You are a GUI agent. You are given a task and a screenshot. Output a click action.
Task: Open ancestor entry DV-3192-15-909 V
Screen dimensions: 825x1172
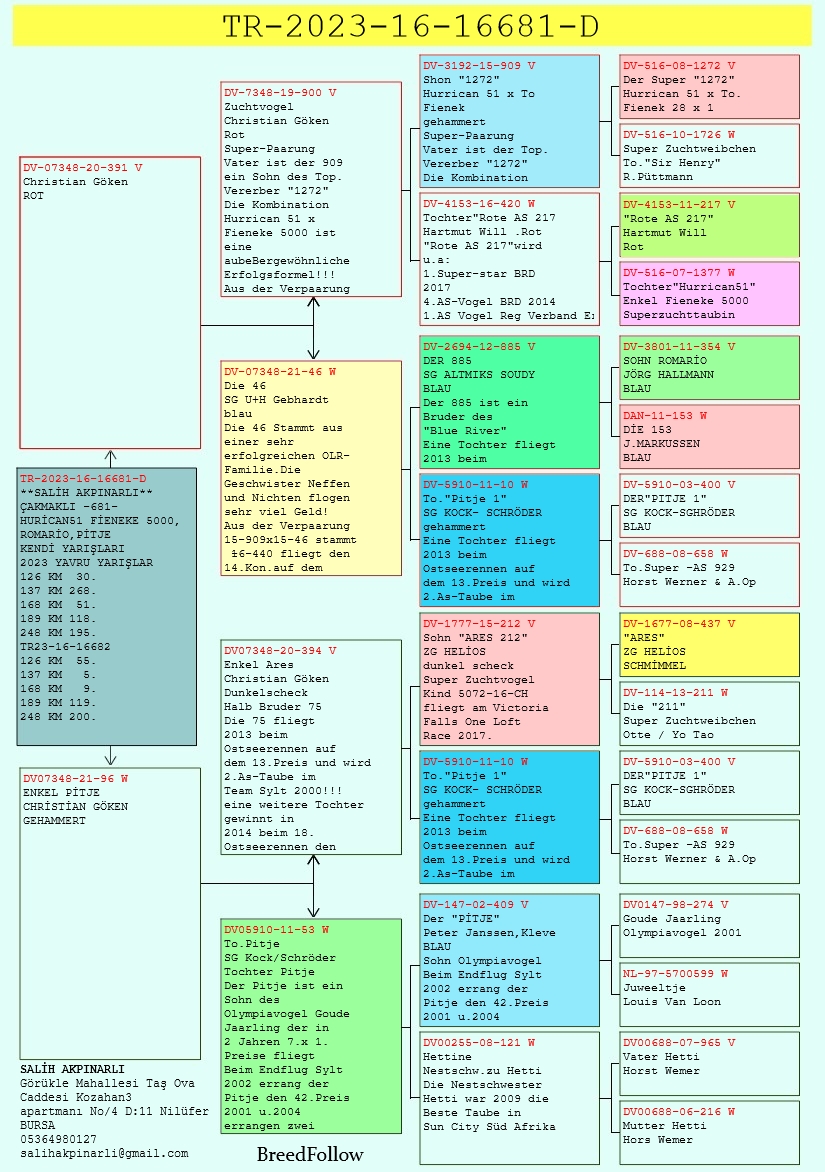click(479, 65)
